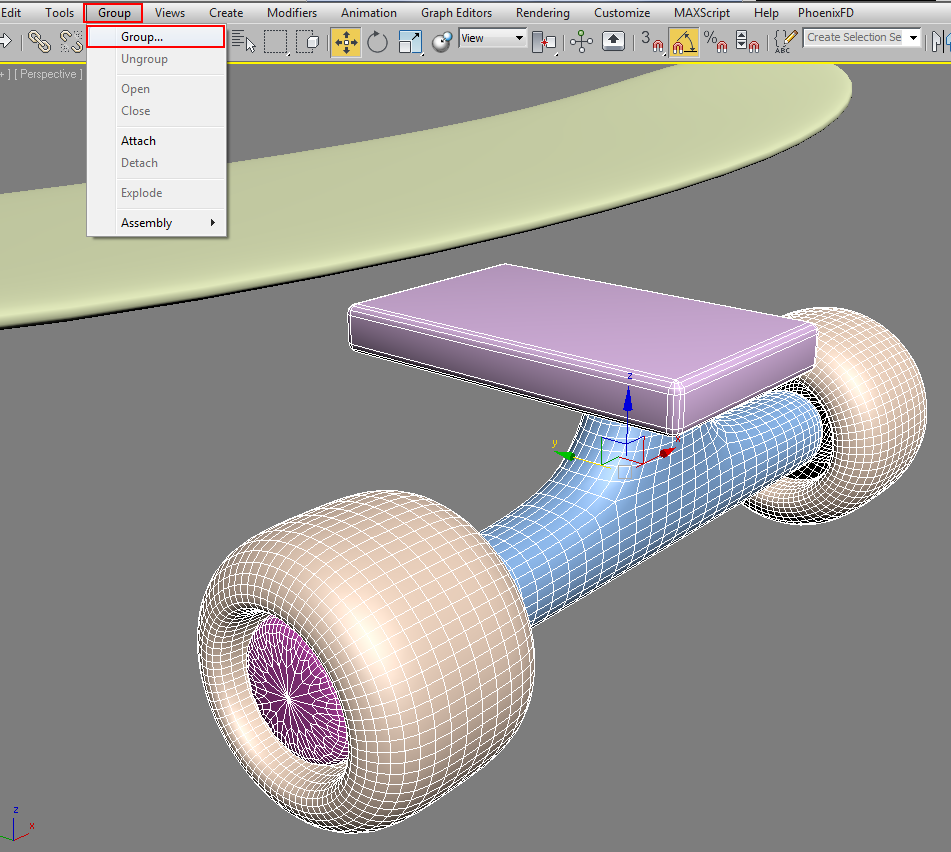Image resolution: width=951 pixels, height=852 pixels.
Task: Open the Rendering menu
Action: (543, 13)
